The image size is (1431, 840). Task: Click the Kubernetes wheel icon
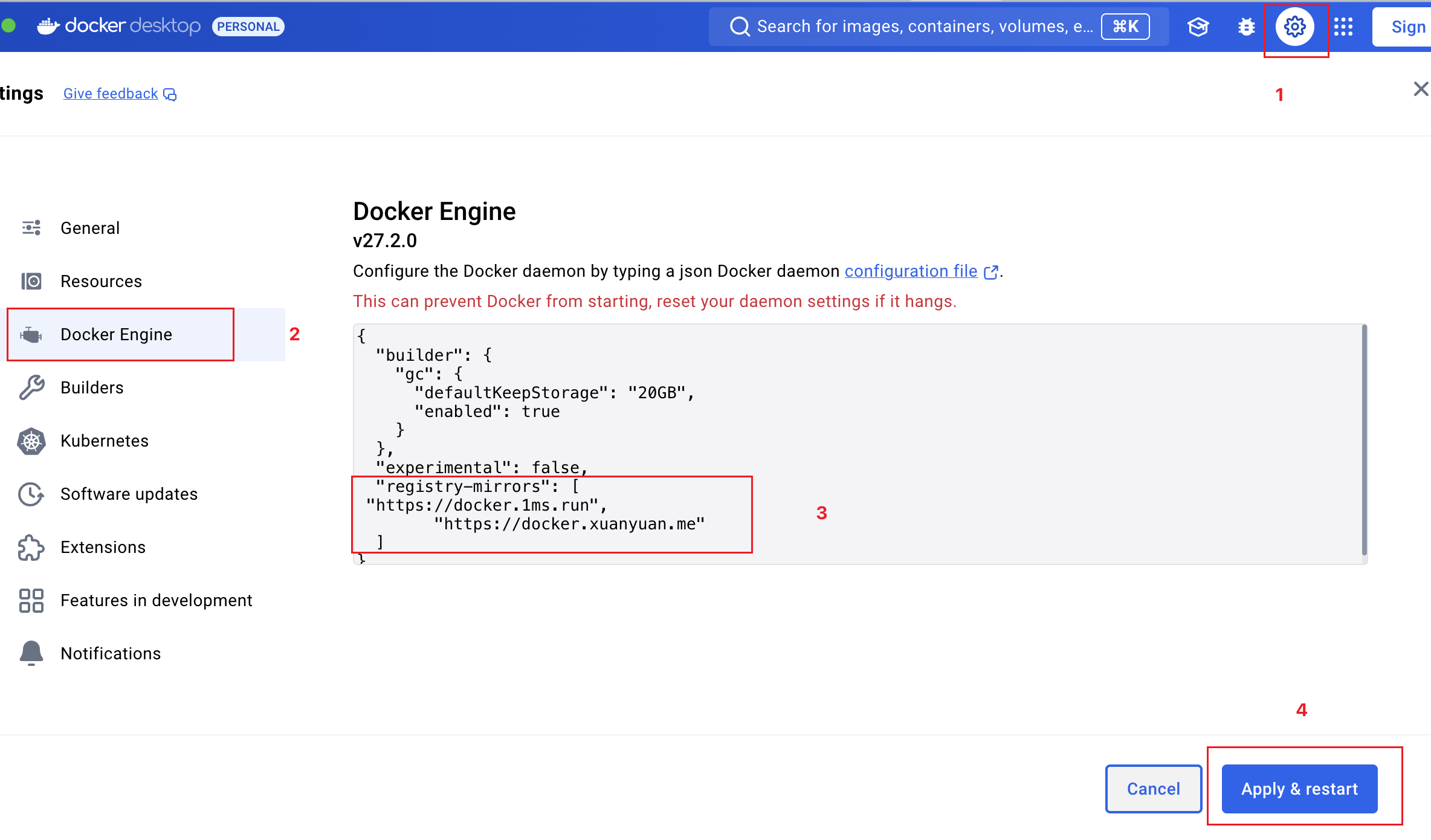pyautogui.click(x=31, y=441)
